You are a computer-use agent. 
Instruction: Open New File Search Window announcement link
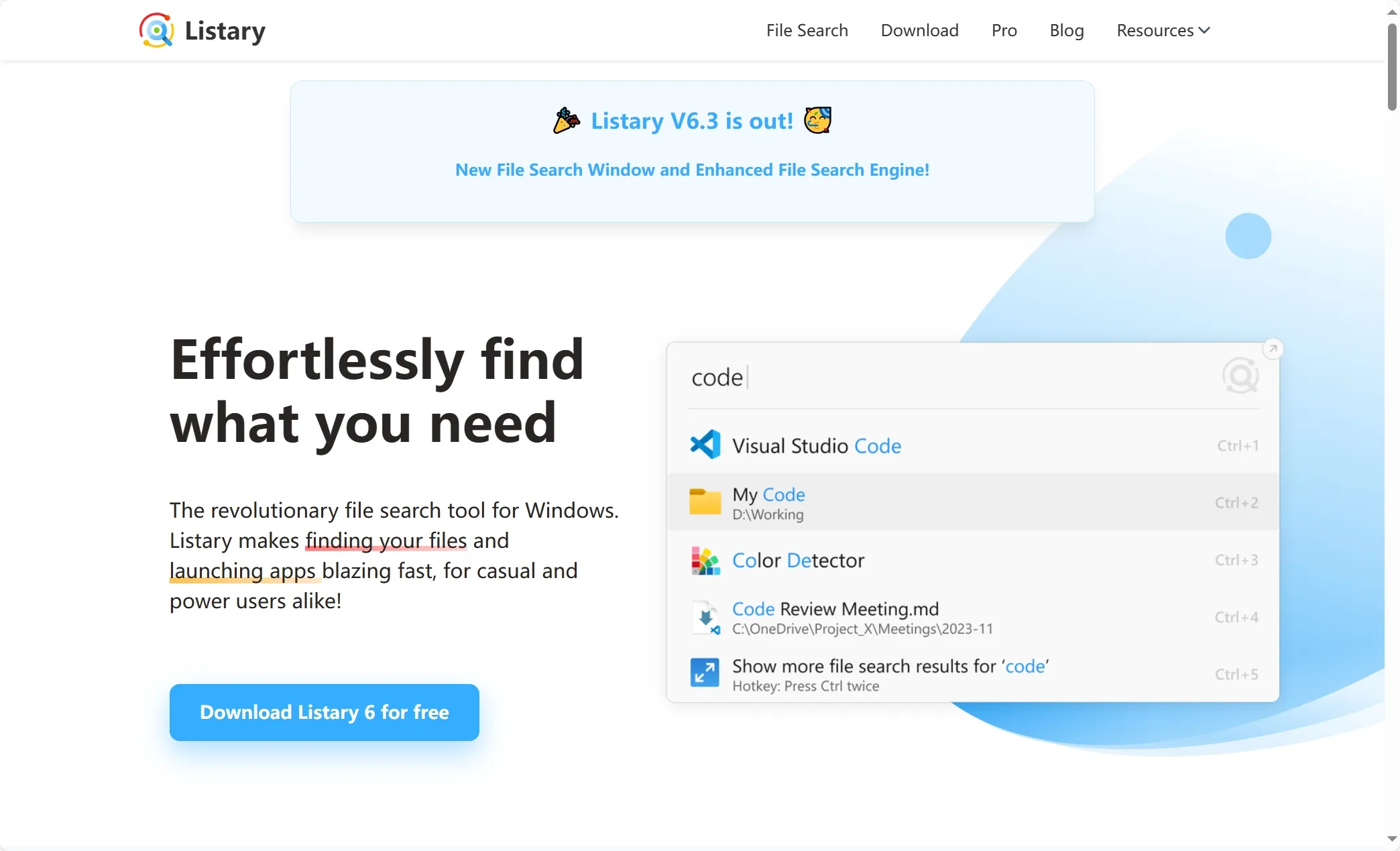(692, 170)
